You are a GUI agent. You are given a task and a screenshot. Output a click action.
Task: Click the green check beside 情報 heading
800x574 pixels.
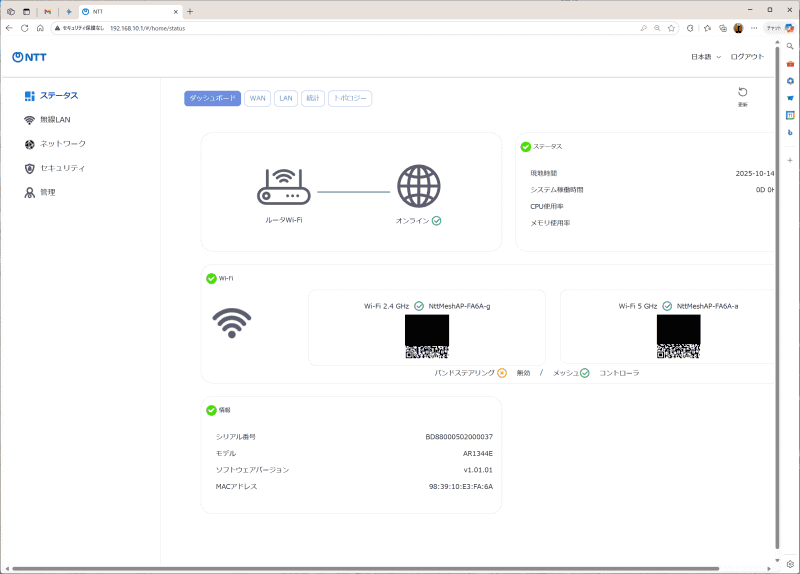pyautogui.click(x=211, y=410)
